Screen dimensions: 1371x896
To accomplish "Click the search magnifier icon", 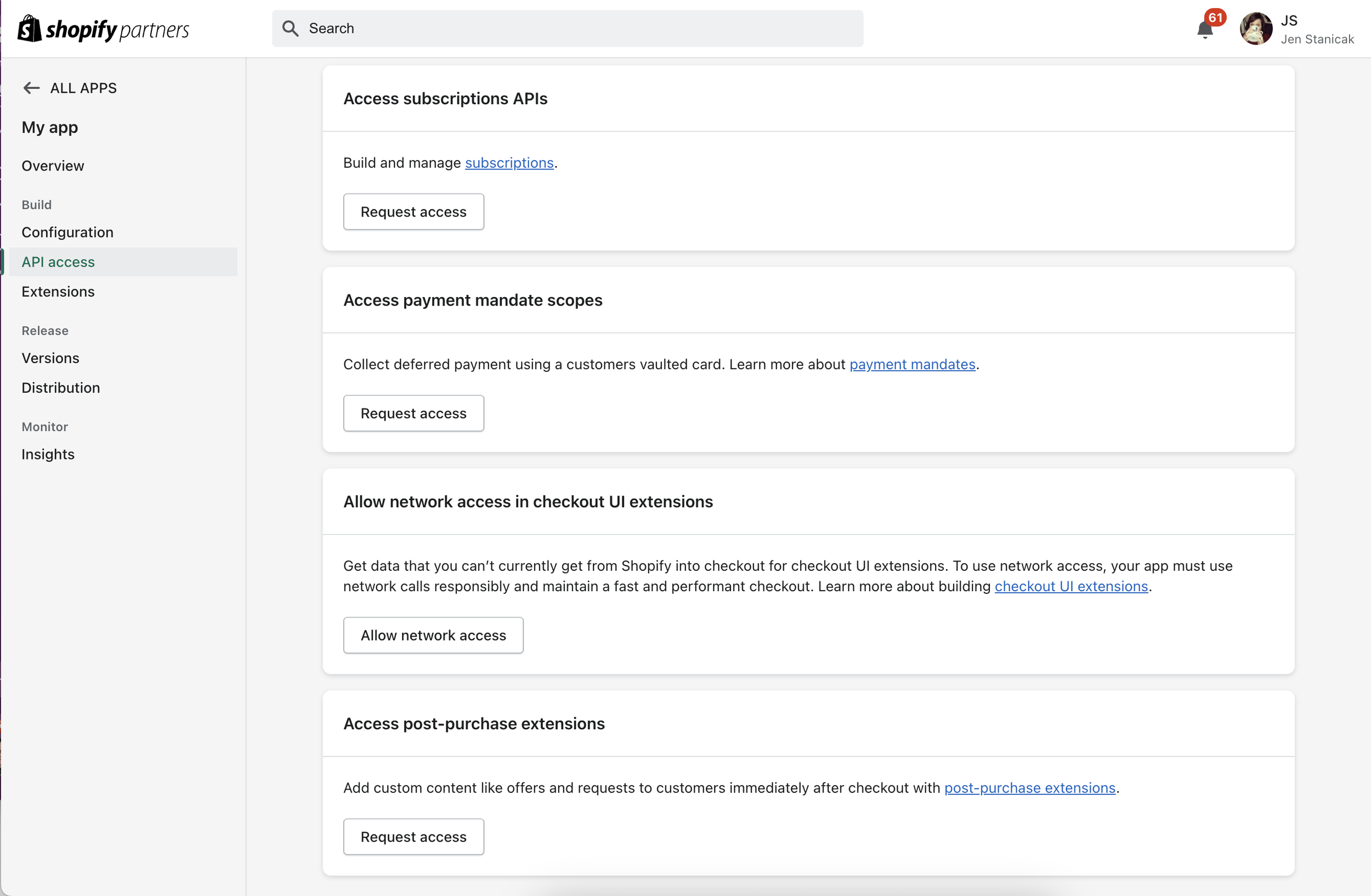I will point(290,29).
